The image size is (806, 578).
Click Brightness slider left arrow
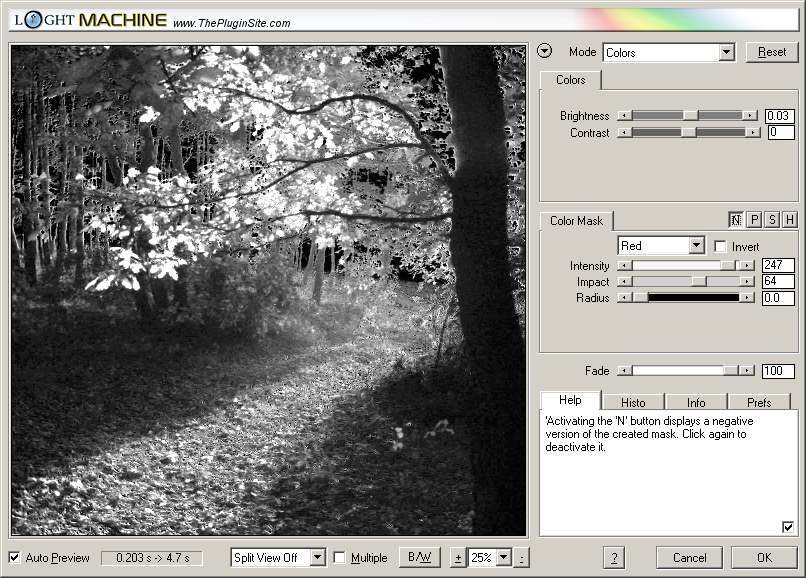[x=624, y=116]
